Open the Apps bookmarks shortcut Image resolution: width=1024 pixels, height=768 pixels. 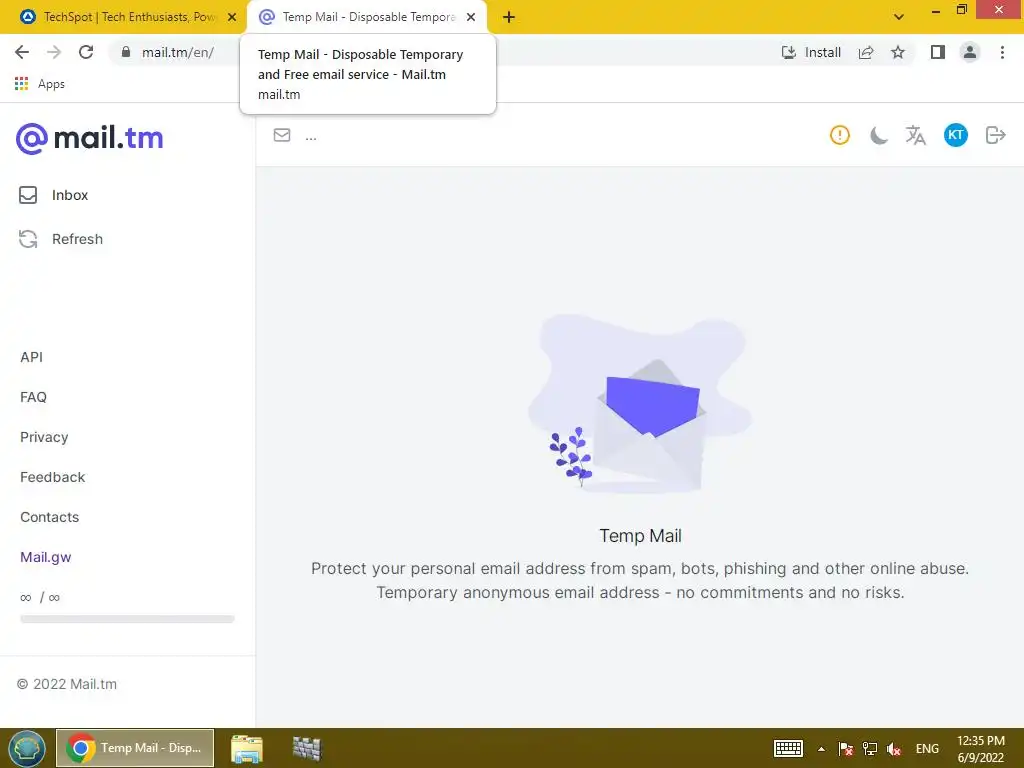coord(40,84)
